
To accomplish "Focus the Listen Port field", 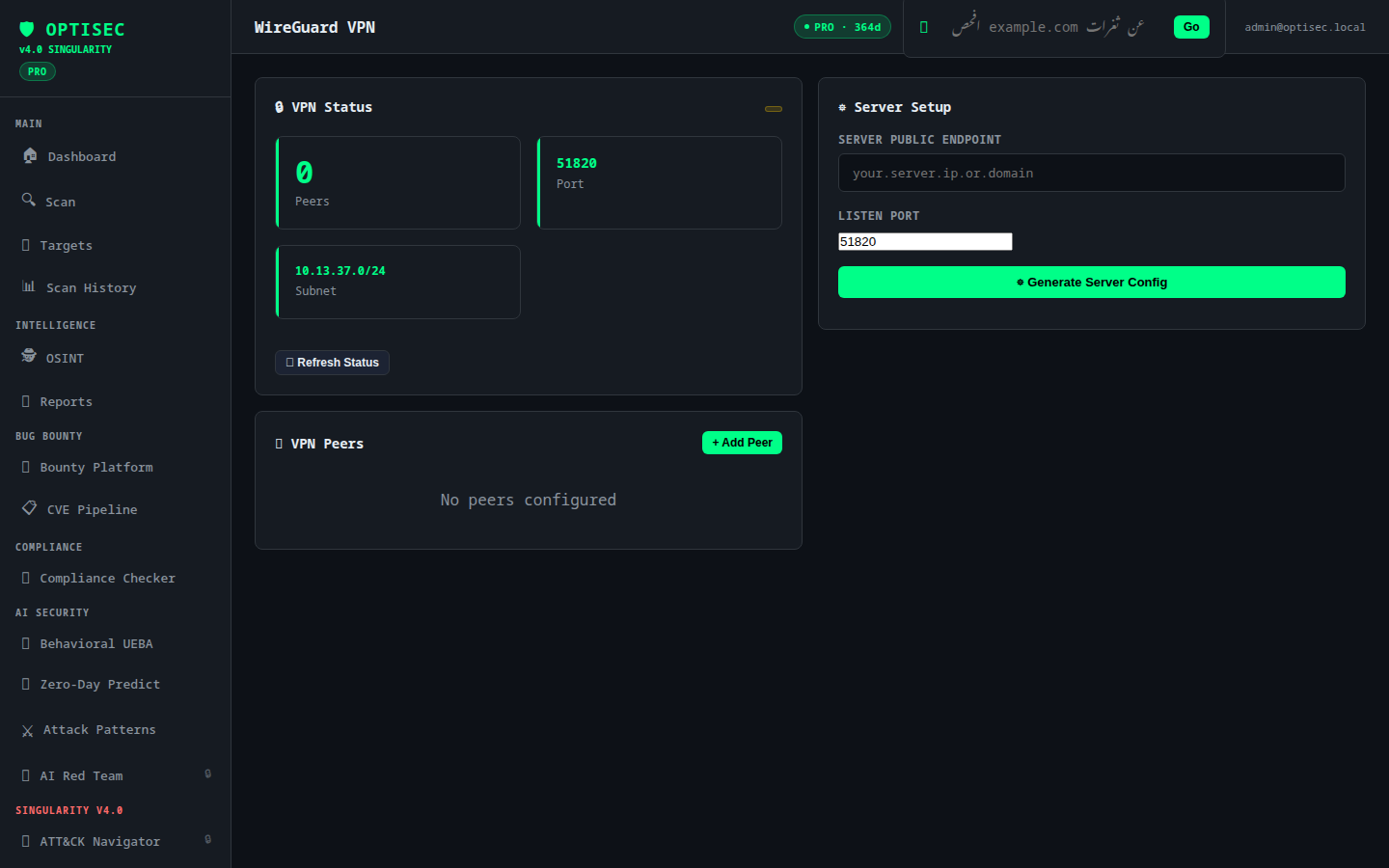I will coord(925,241).
